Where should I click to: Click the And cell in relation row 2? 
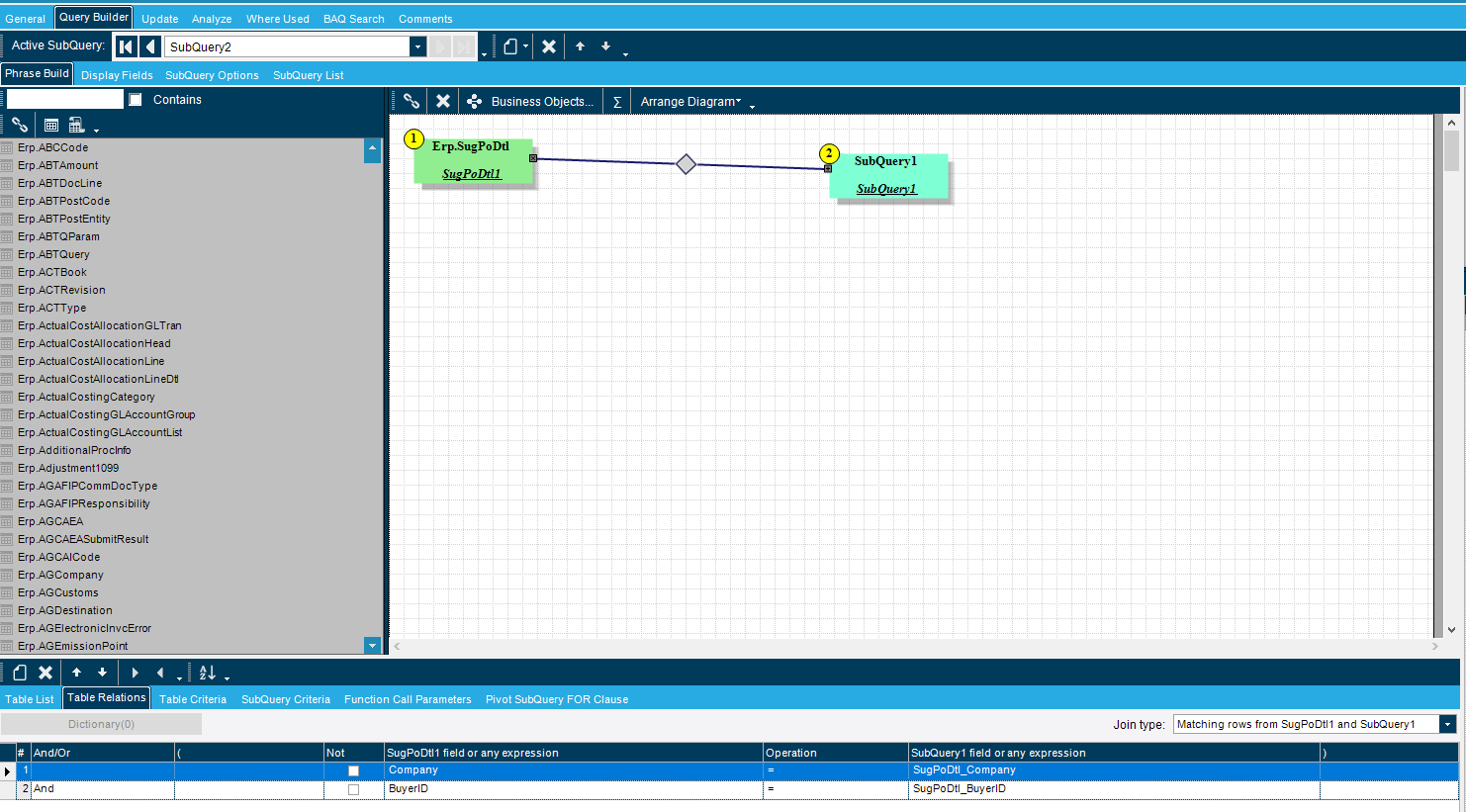(x=103, y=789)
